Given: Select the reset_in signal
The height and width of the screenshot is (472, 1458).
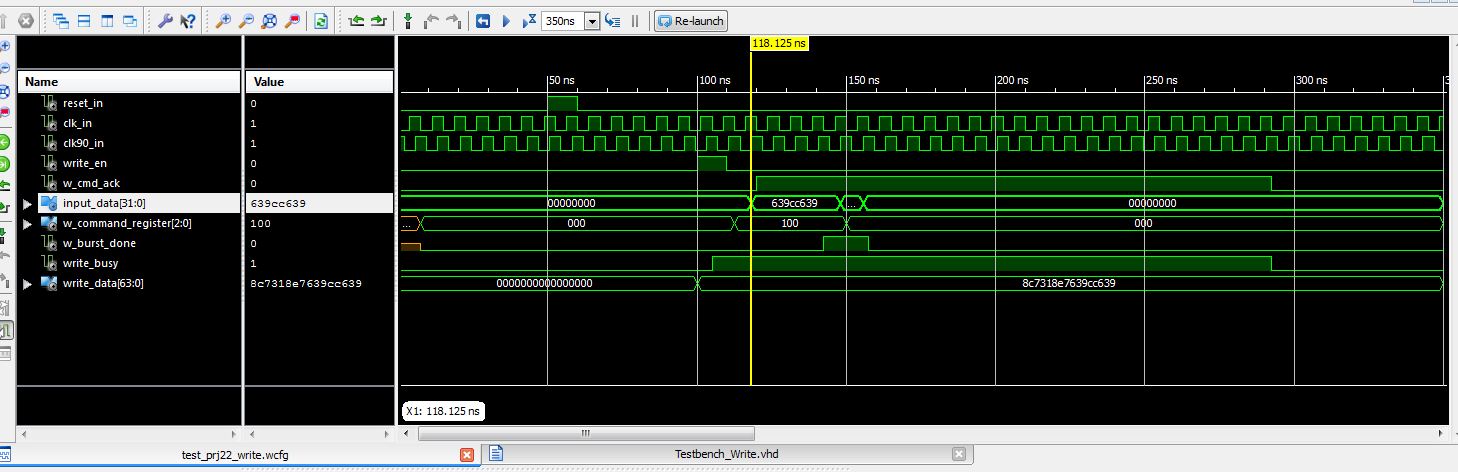Looking at the screenshot, I should (83, 103).
